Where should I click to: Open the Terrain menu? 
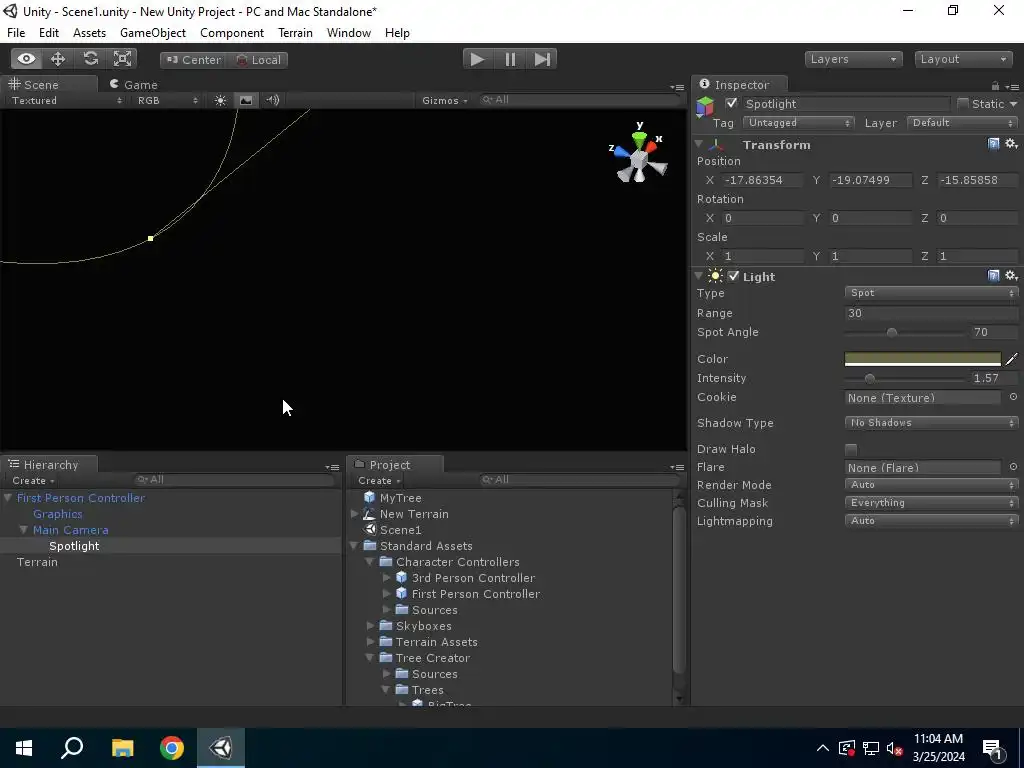tap(295, 33)
